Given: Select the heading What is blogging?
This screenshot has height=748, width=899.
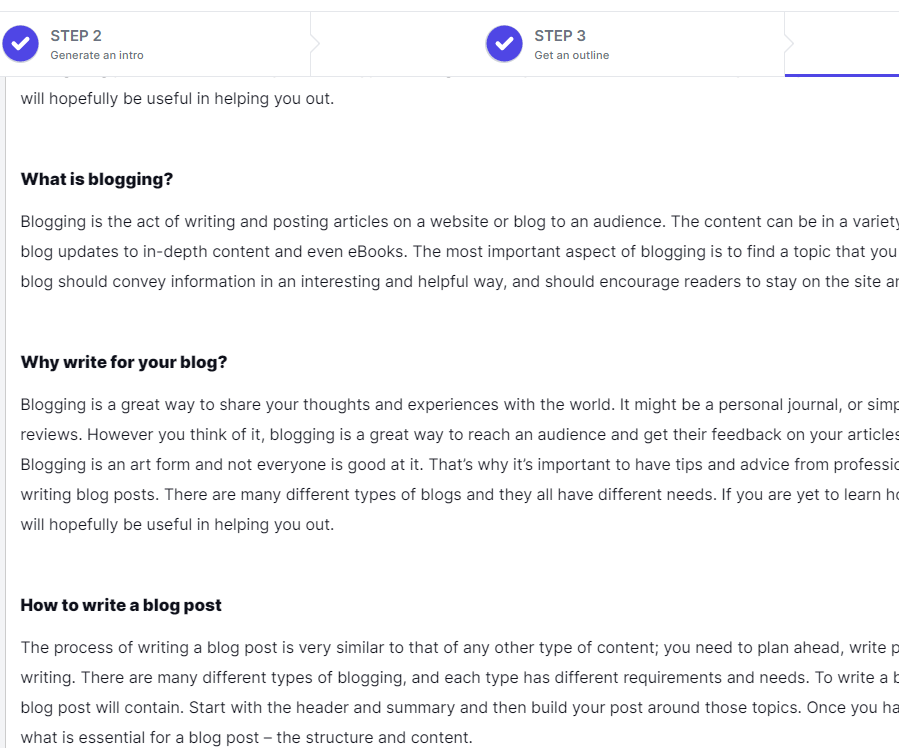Looking at the screenshot, I should coord(96,178).
